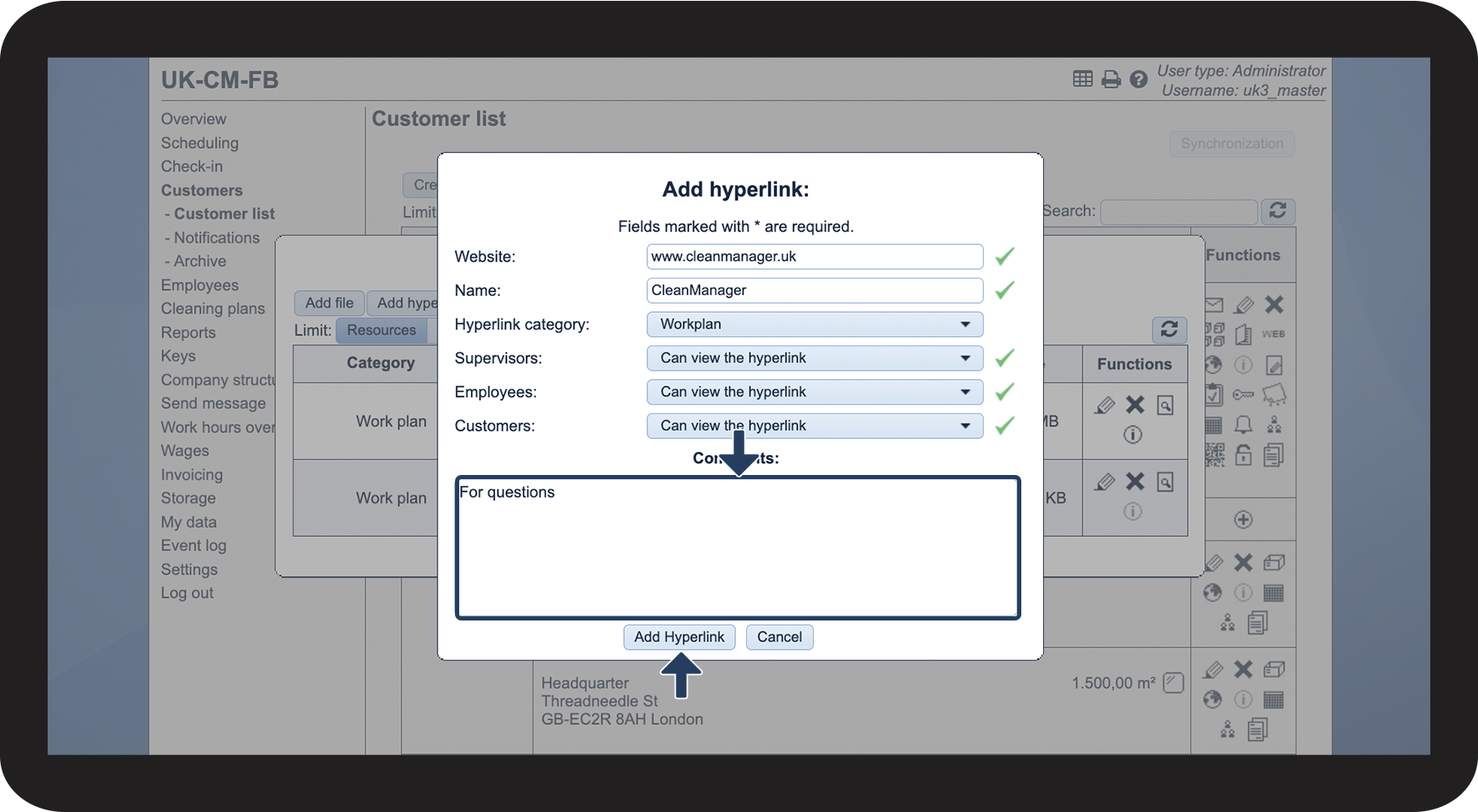Refresh the customer list beside Search

point(1277,211)
